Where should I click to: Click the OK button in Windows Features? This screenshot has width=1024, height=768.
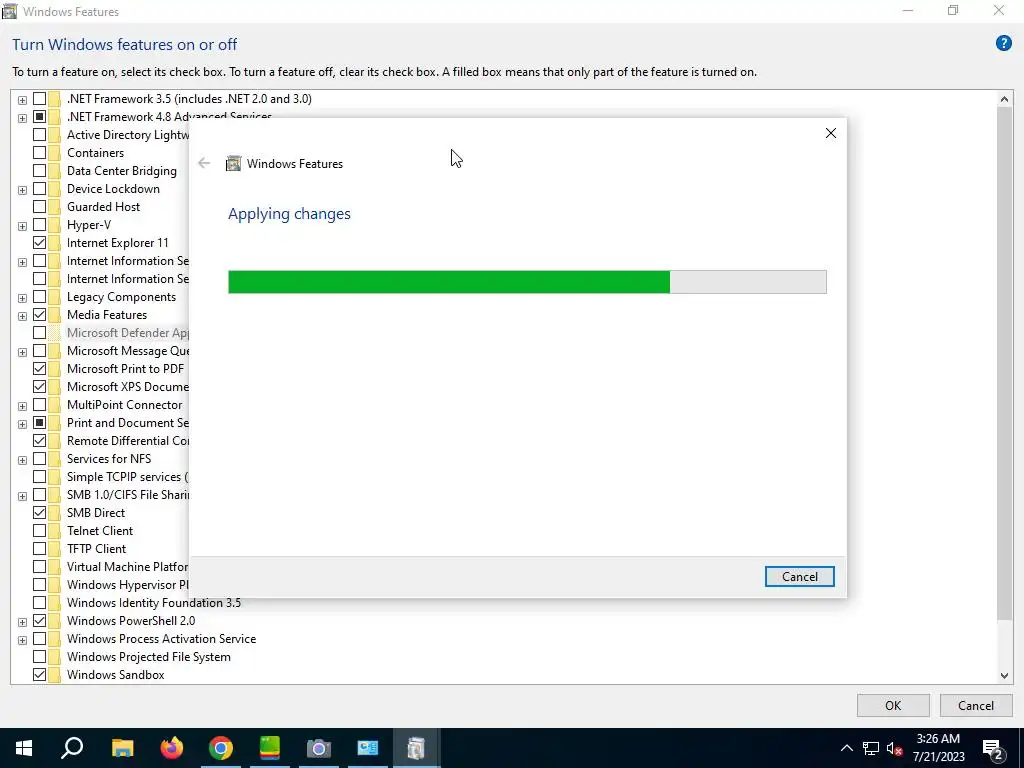coord(893,705)
